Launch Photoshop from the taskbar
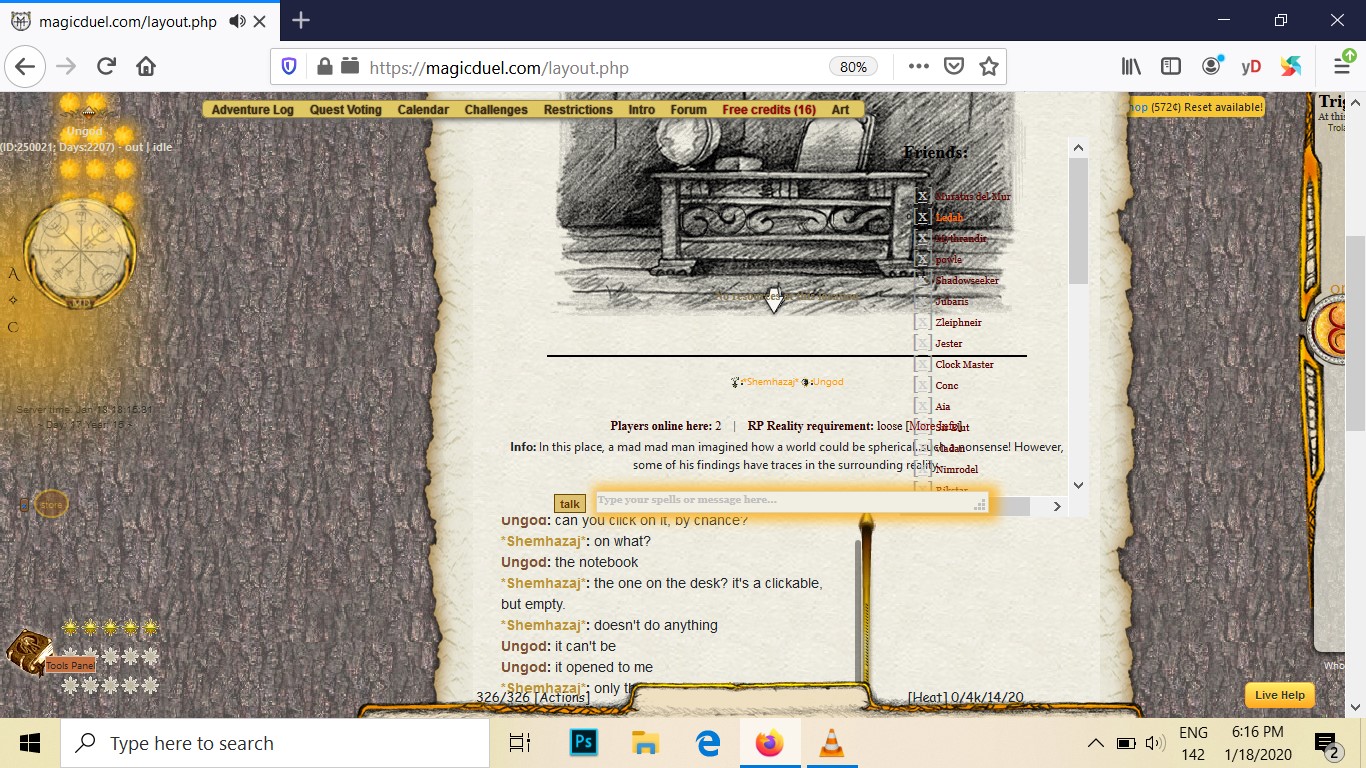The image size is (1366, 768). 583,743
